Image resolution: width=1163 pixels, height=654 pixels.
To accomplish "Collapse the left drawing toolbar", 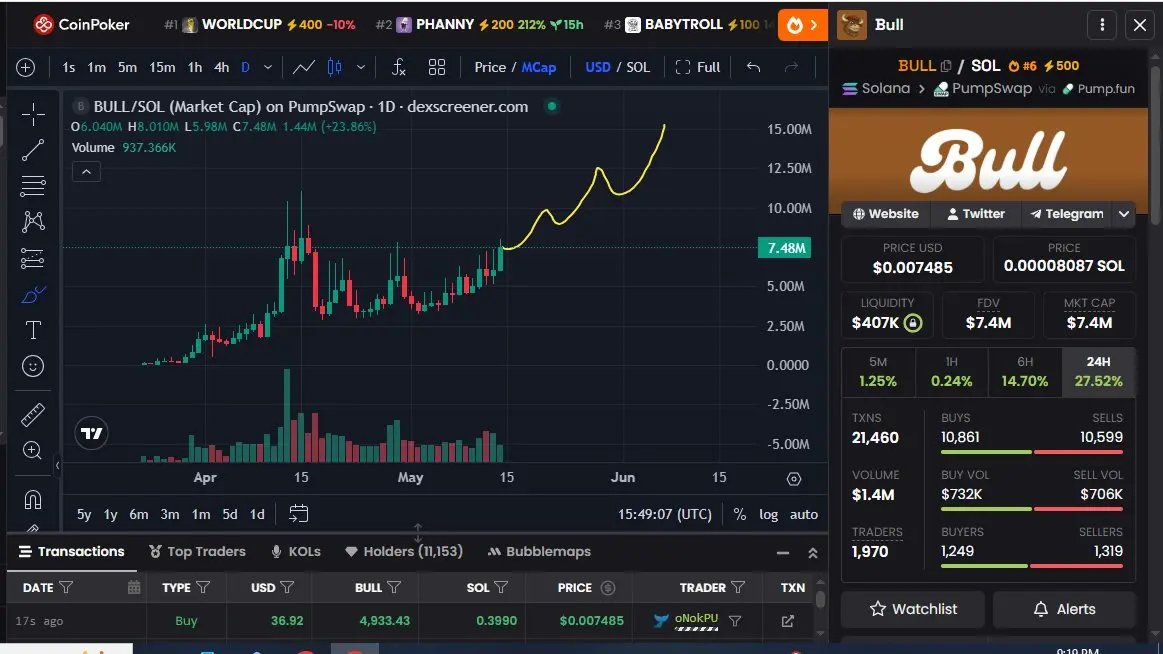I will pos(57,466).
